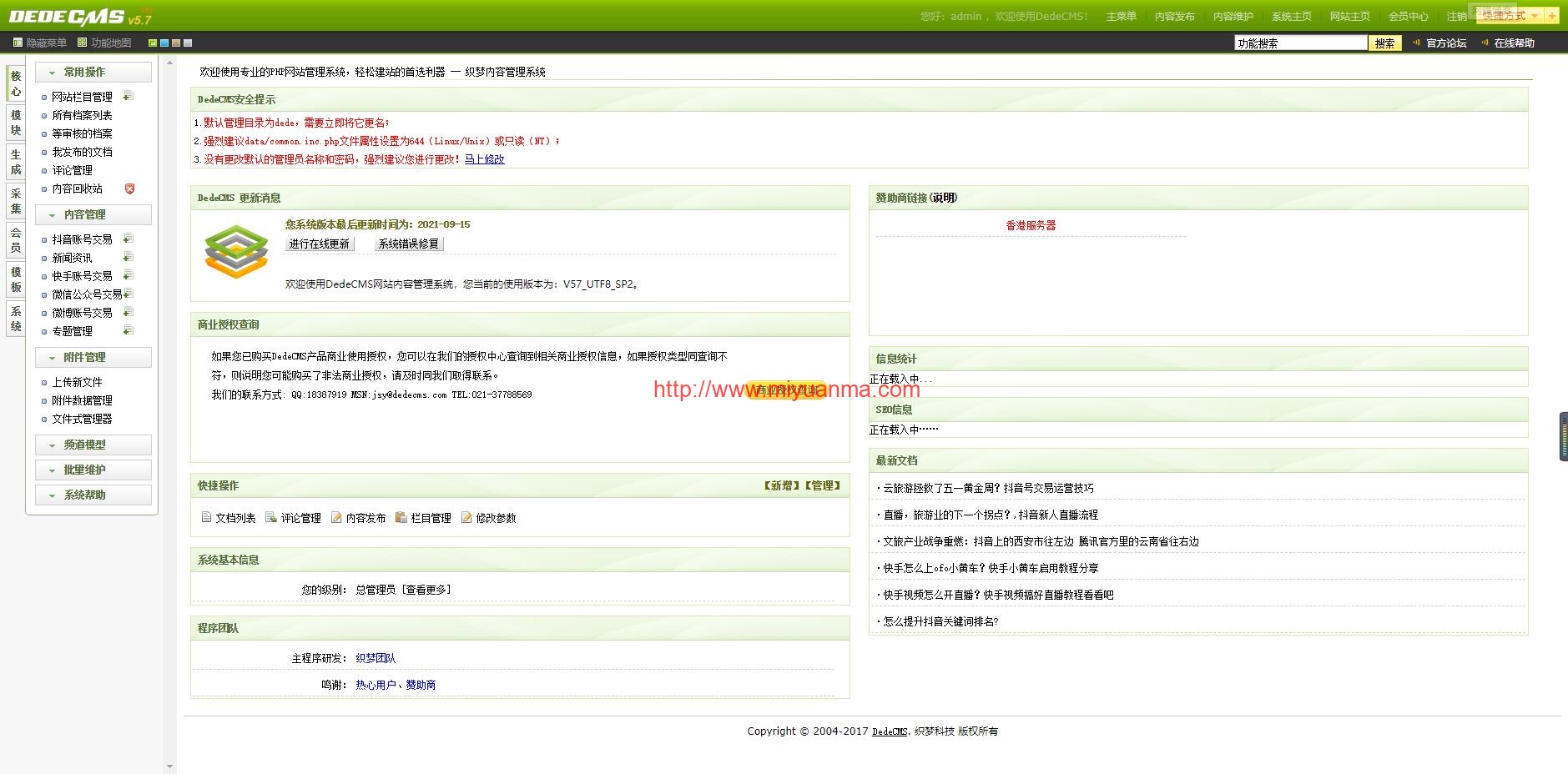Click 注销 to log out

1456,17
